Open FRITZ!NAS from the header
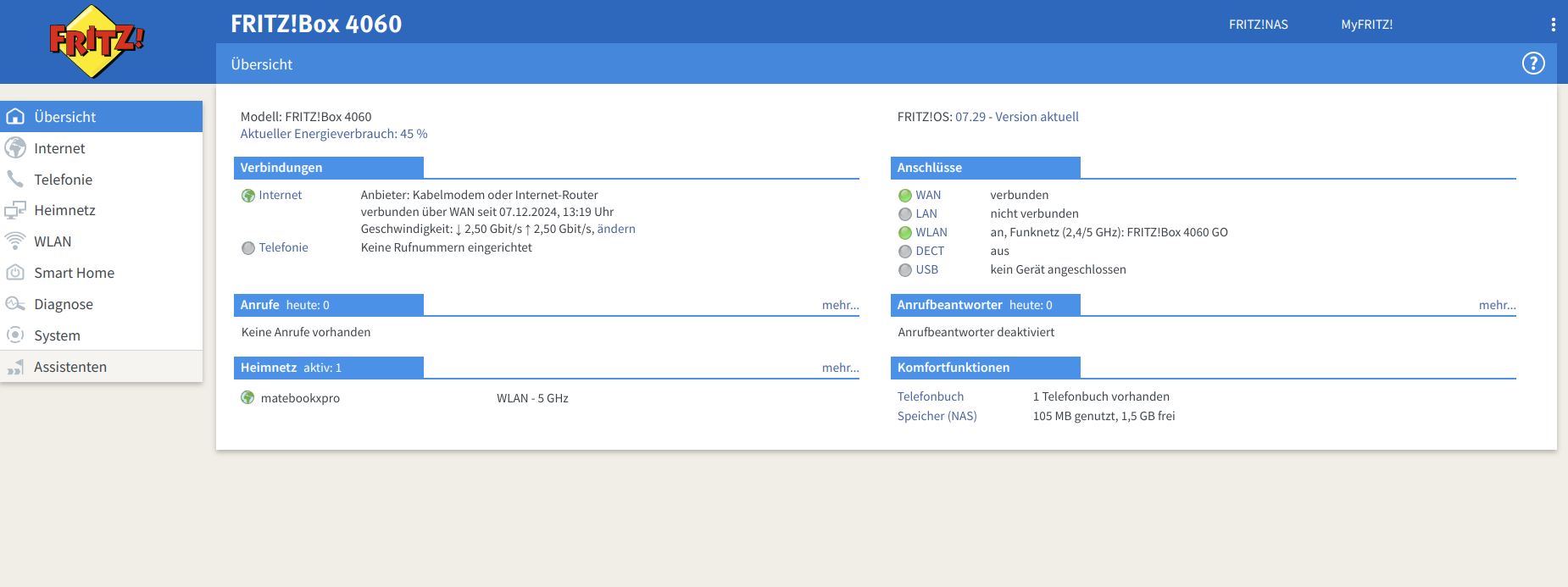This screenshot has width=1568, height=587. point(1258,25)
